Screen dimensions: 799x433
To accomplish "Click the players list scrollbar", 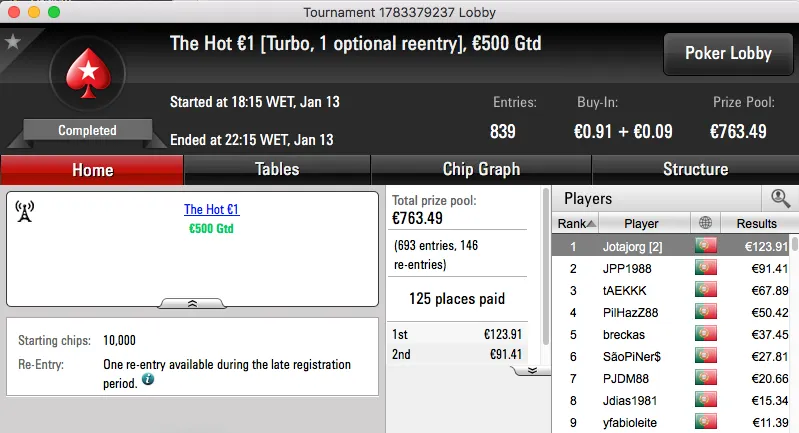I will [x=795, y=330].
